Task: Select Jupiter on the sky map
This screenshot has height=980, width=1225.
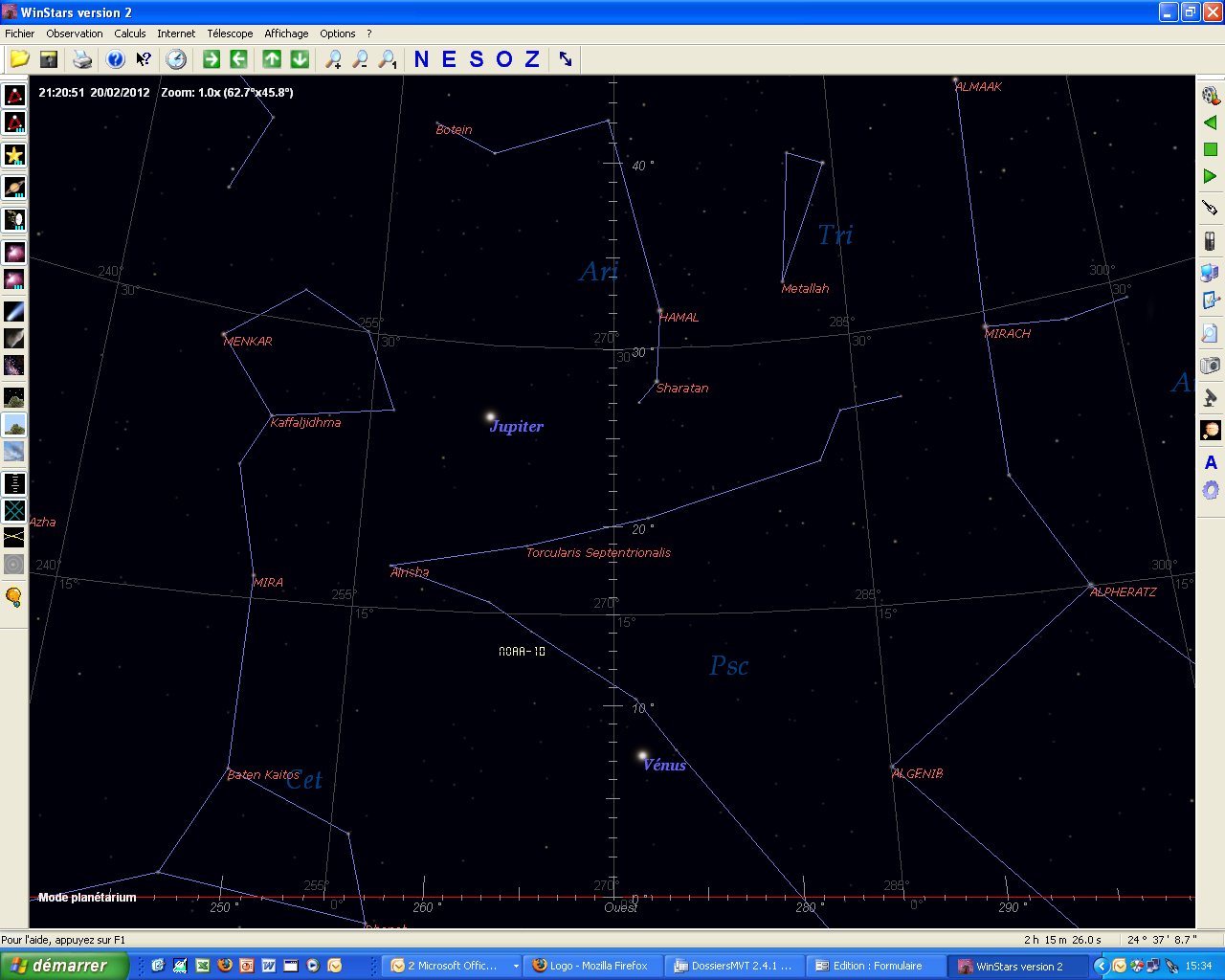Action: [x=490, y=417]
